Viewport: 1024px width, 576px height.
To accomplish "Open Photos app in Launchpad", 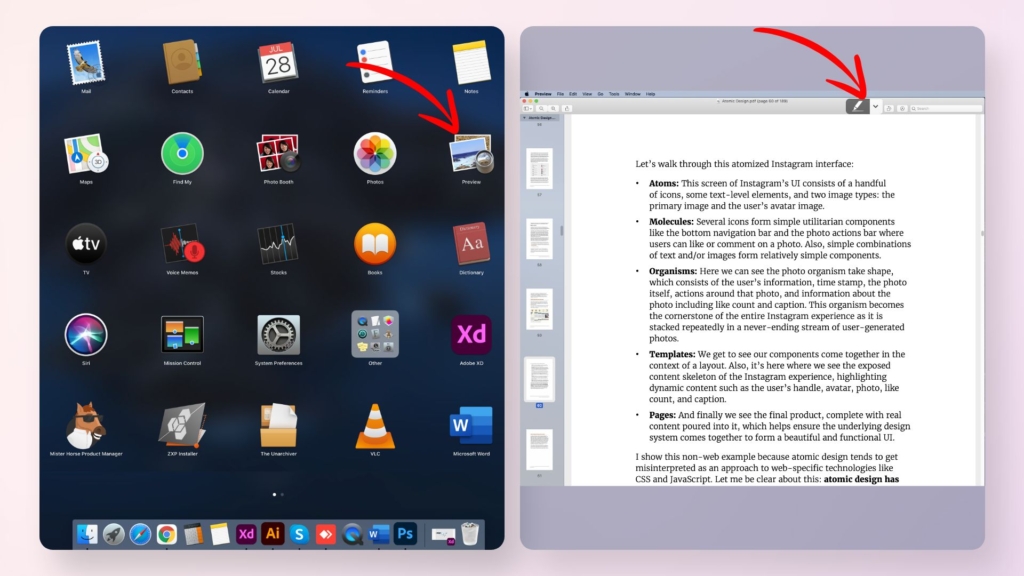I will tap(375, 153).
